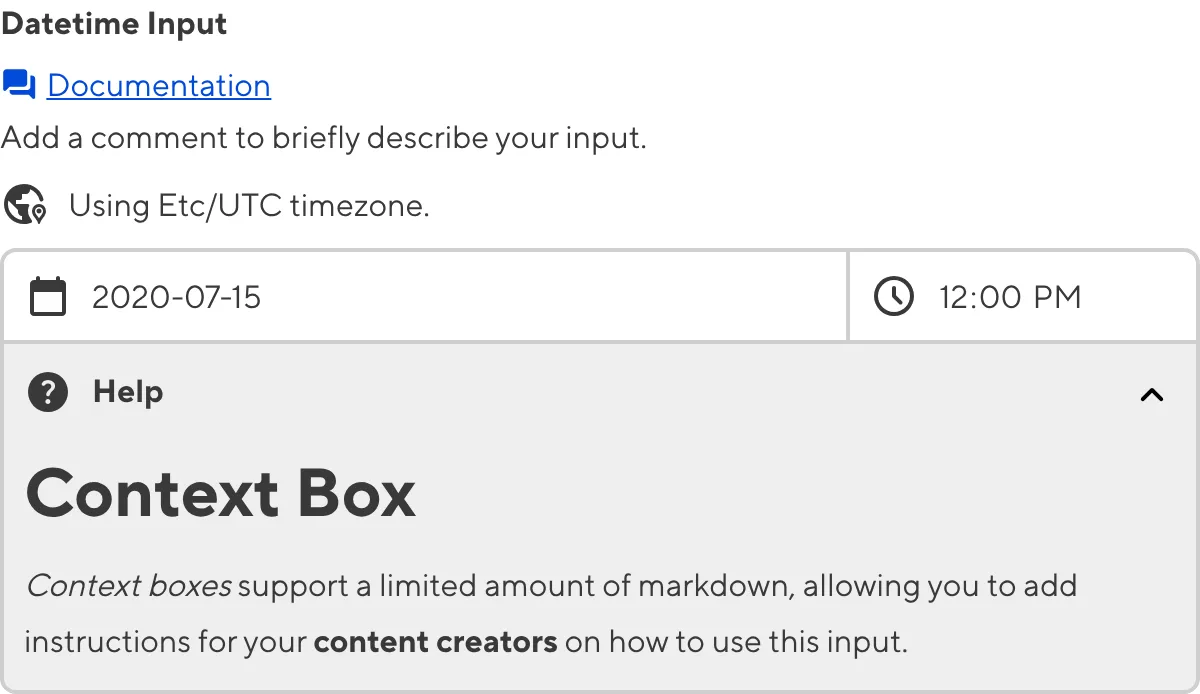Select the Context Box heading
1200x694 pixels.
click(x=221, y=493)
